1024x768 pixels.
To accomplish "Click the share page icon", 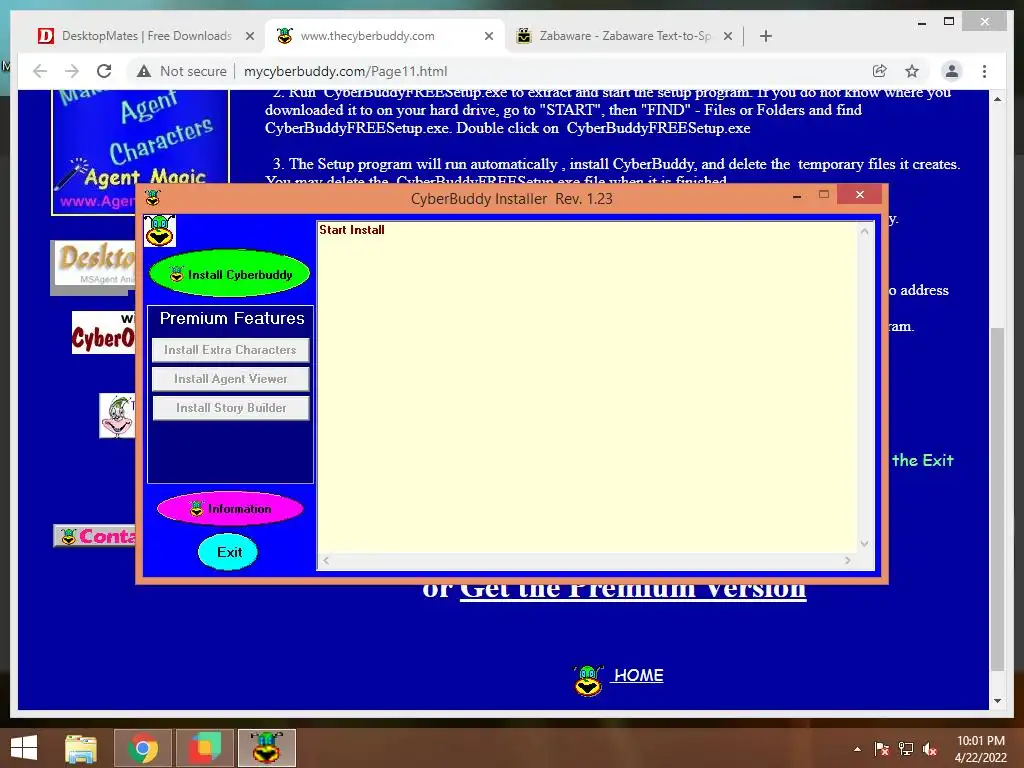I will pyautogui.click(x=880, y=71).
